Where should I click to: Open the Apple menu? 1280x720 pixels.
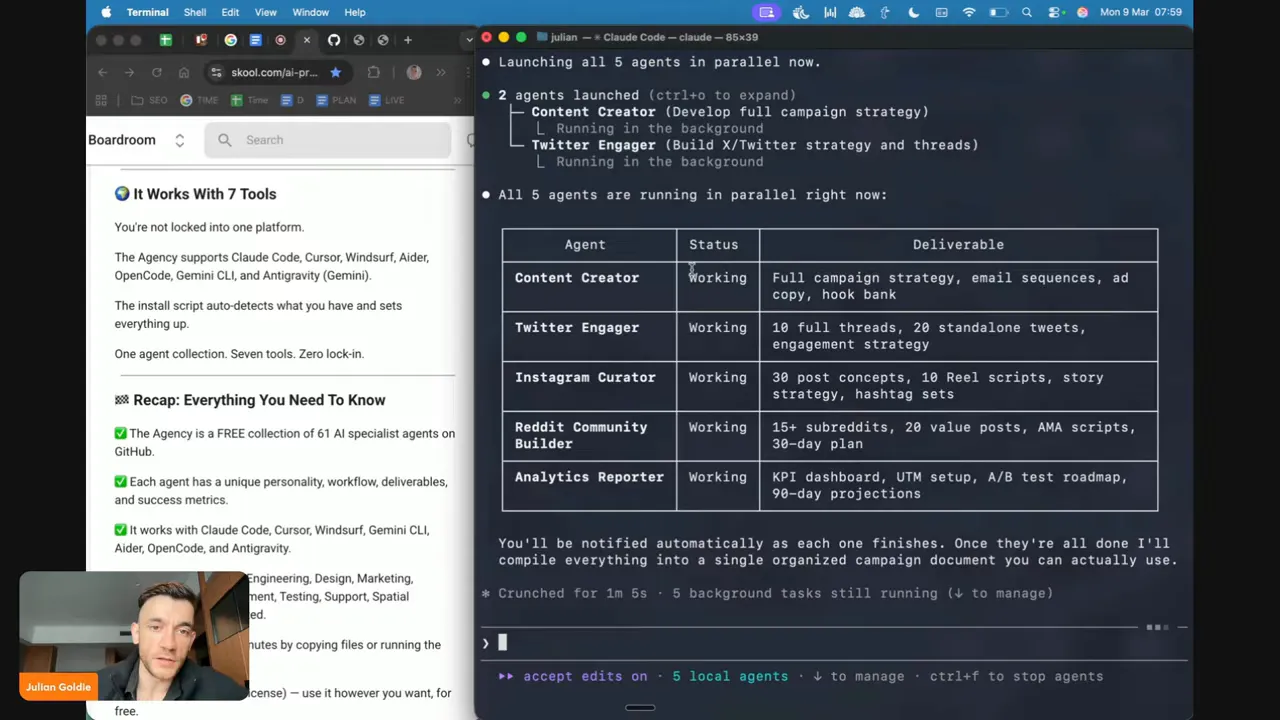pos(106,12)
